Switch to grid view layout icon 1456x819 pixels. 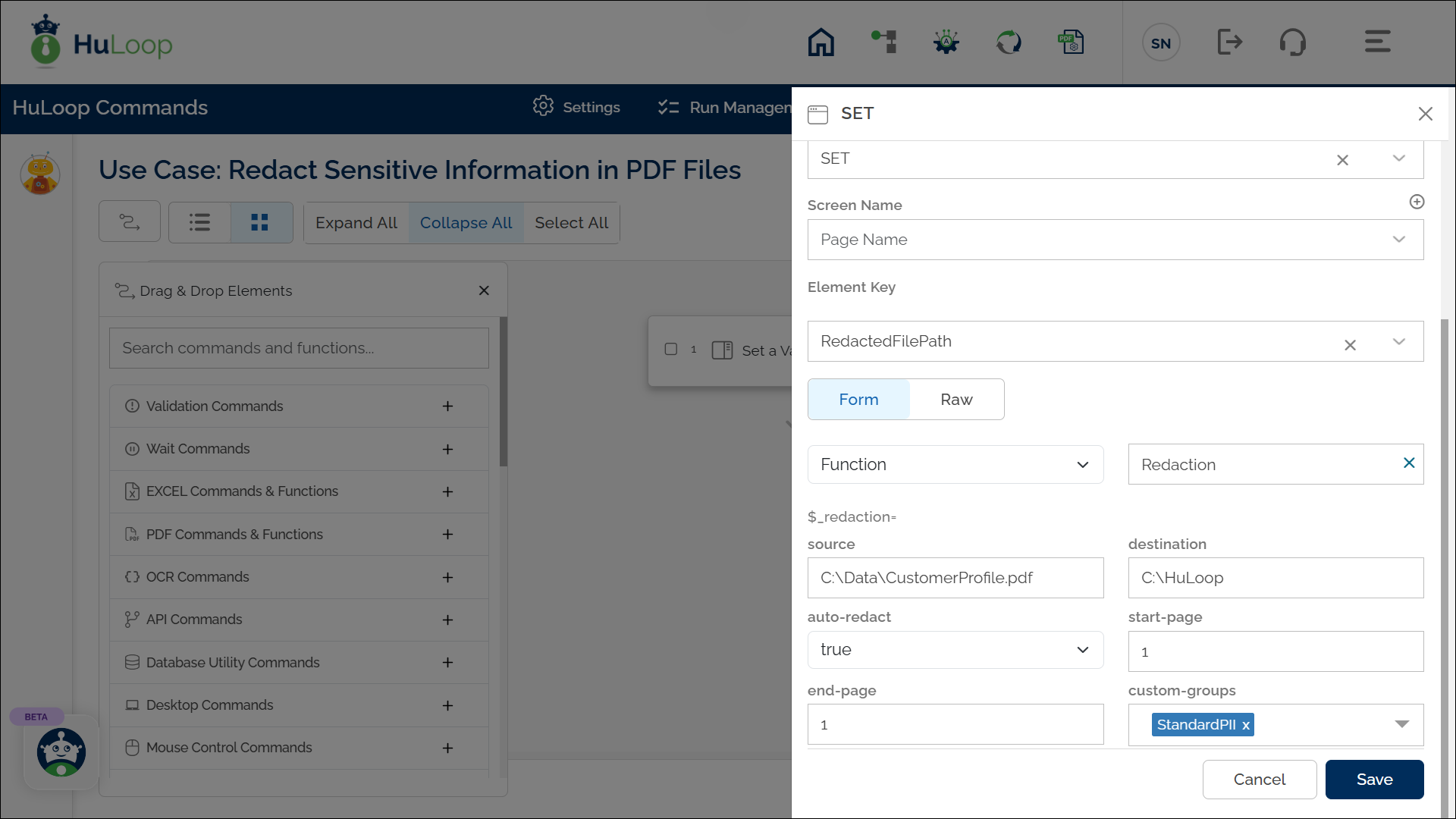click(x=260, y=222)
